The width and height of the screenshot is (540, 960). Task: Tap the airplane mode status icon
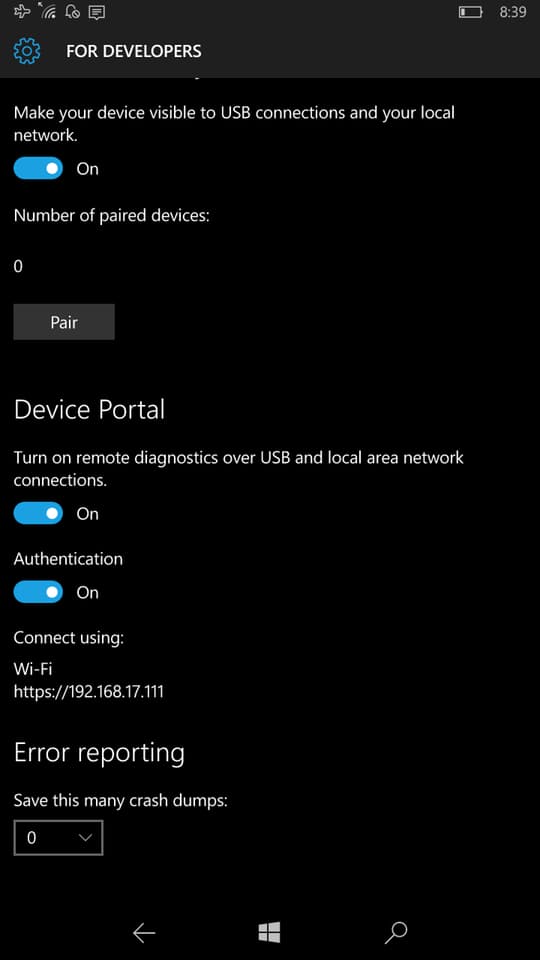(x=21, y=11)
